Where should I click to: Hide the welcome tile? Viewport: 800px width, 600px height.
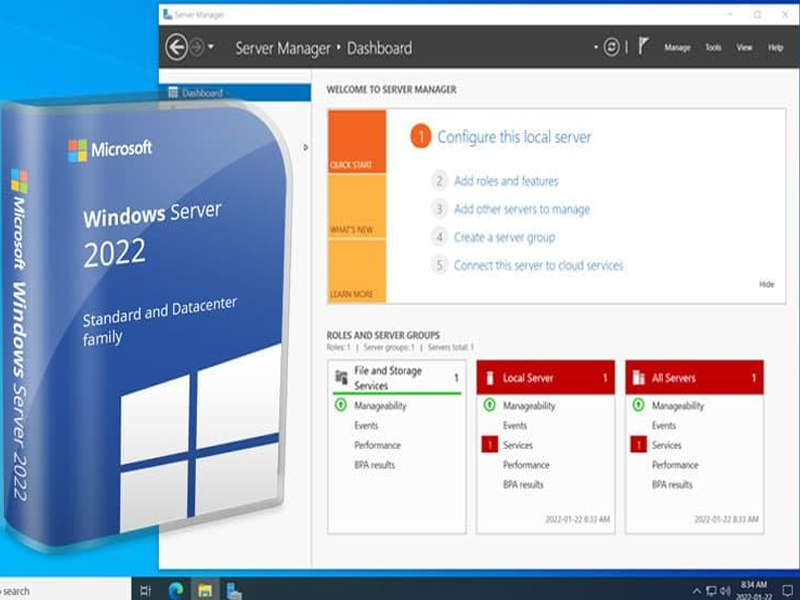[x=766, y=284]
